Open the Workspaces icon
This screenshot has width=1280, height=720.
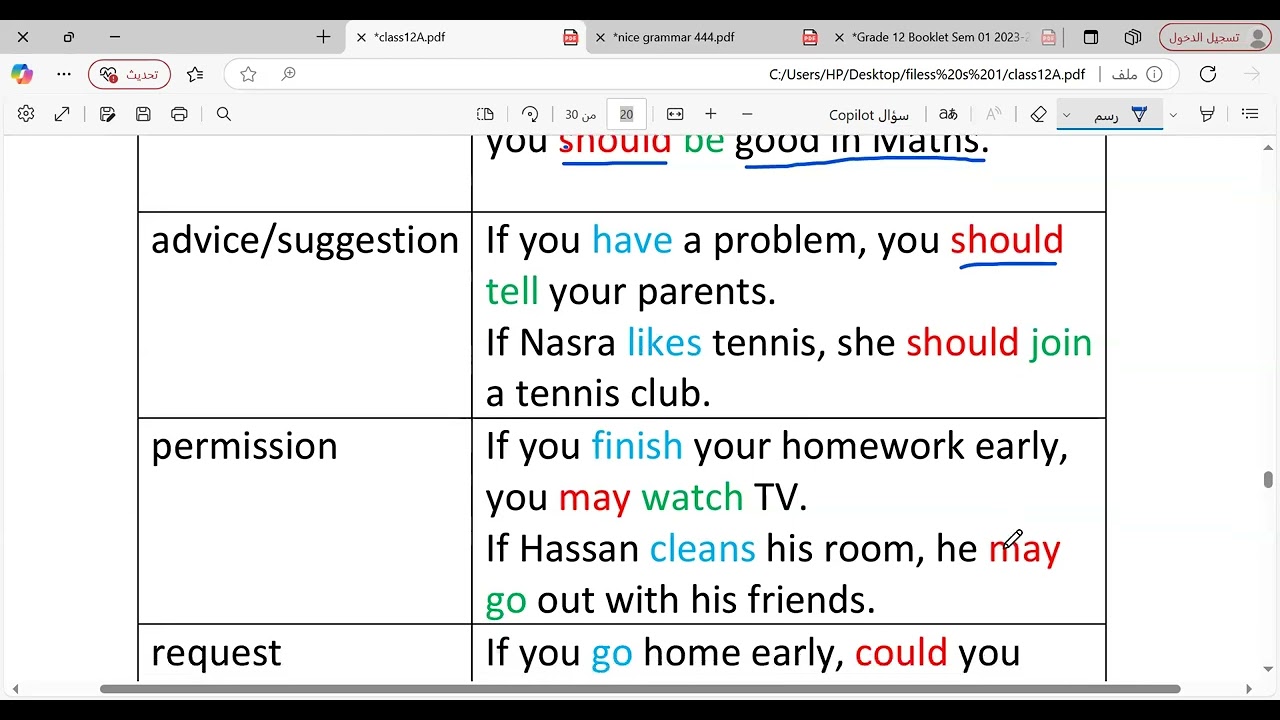(x=1132, y=37)
